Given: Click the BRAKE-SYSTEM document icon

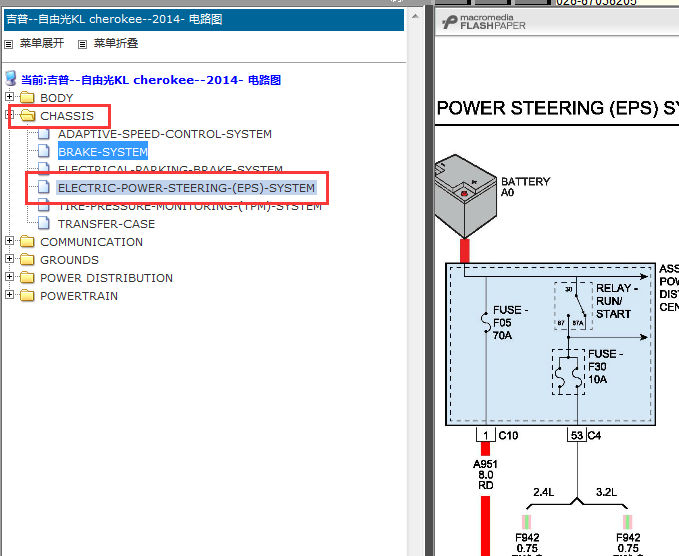Looking at the screenshot, I should point(44,151).
